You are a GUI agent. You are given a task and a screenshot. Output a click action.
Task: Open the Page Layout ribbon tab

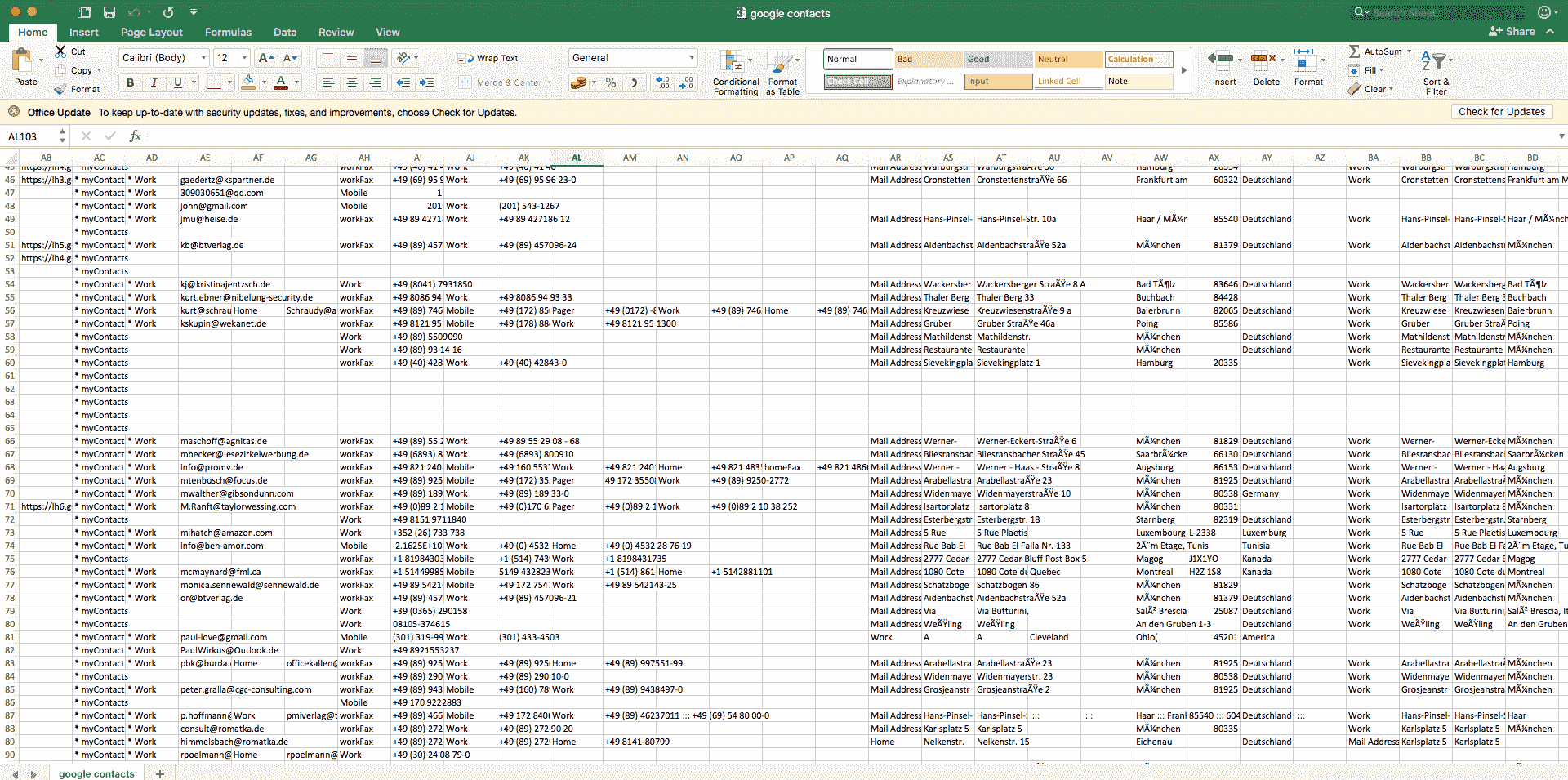point(152,32)
